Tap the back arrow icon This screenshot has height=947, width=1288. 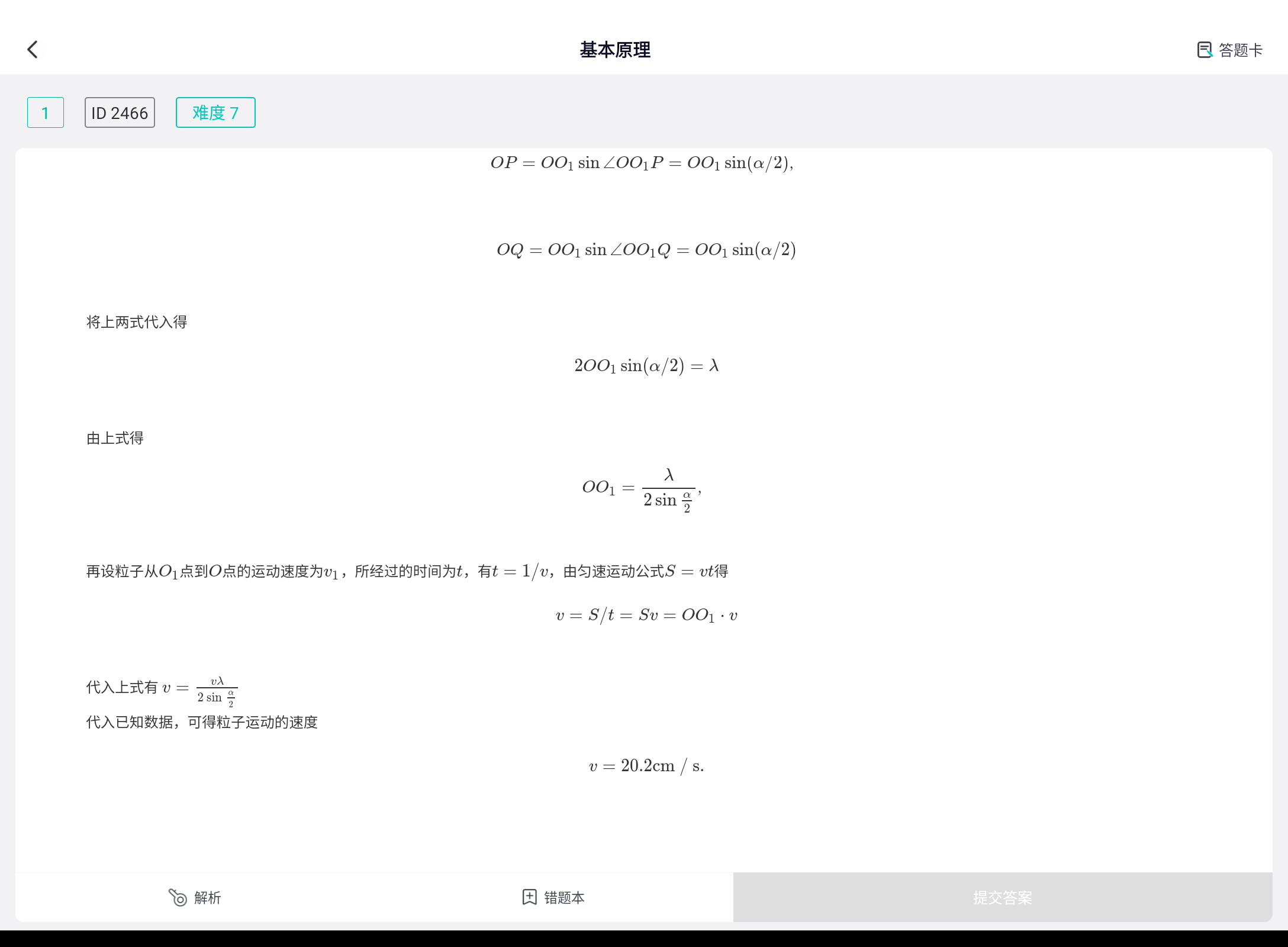pyautogui.click(x=33, y=50)
